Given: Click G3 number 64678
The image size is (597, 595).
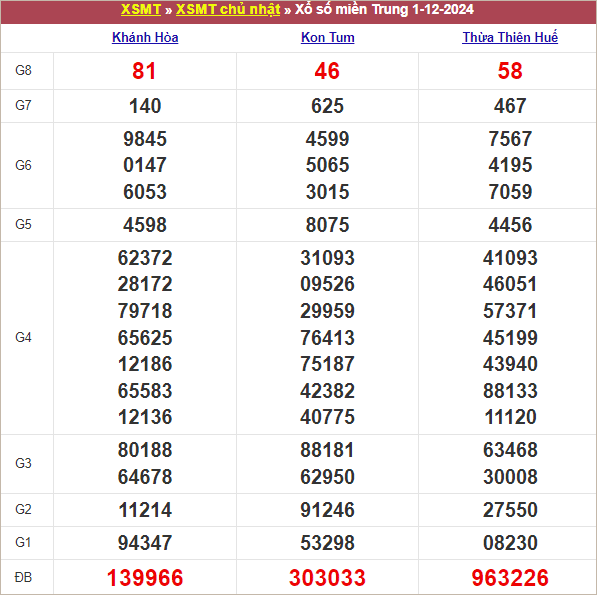Looking at the screenshot, I should tap(145, 477).
